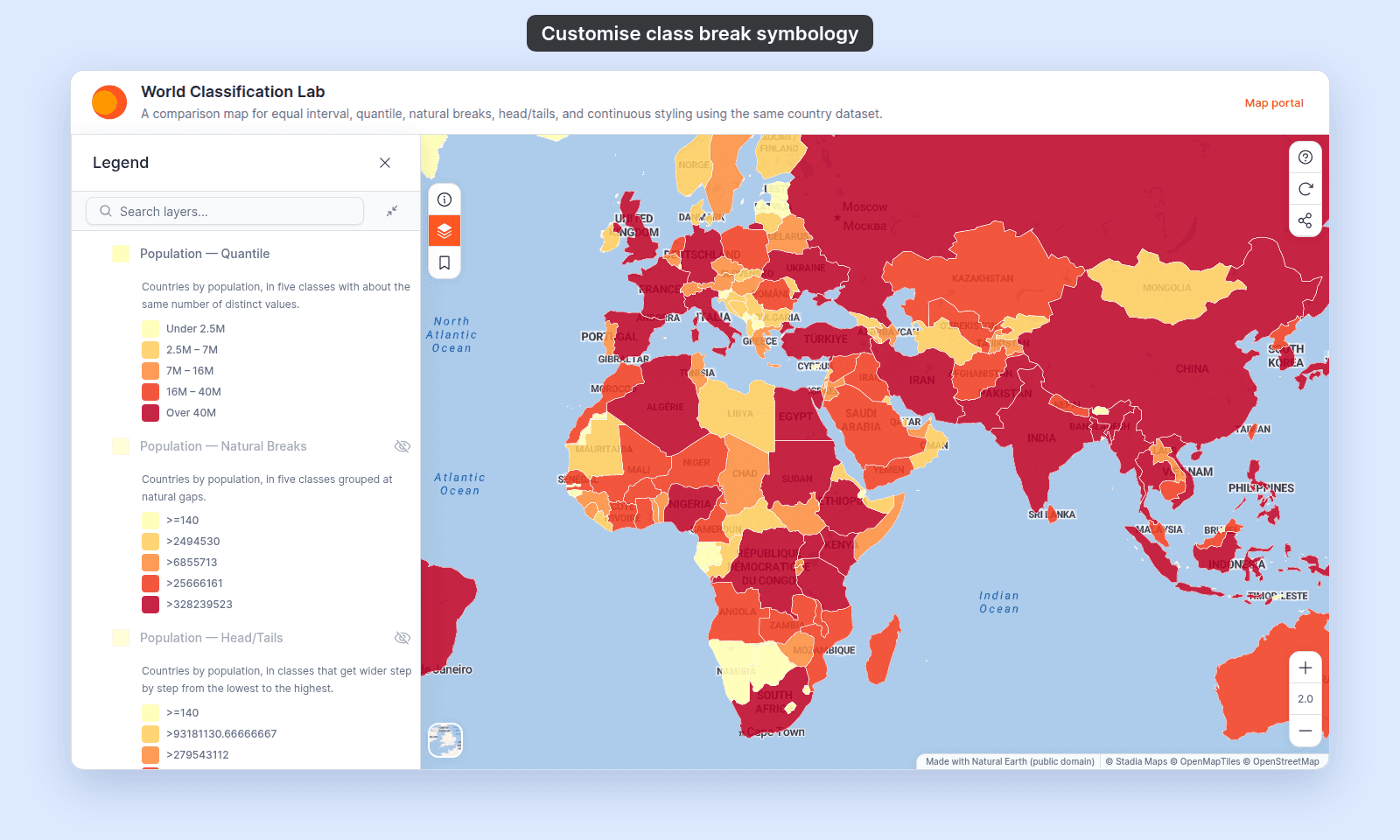1400x840 pixels.
Task: Open the bookmarks icon
Action: (x=444, y=262)
